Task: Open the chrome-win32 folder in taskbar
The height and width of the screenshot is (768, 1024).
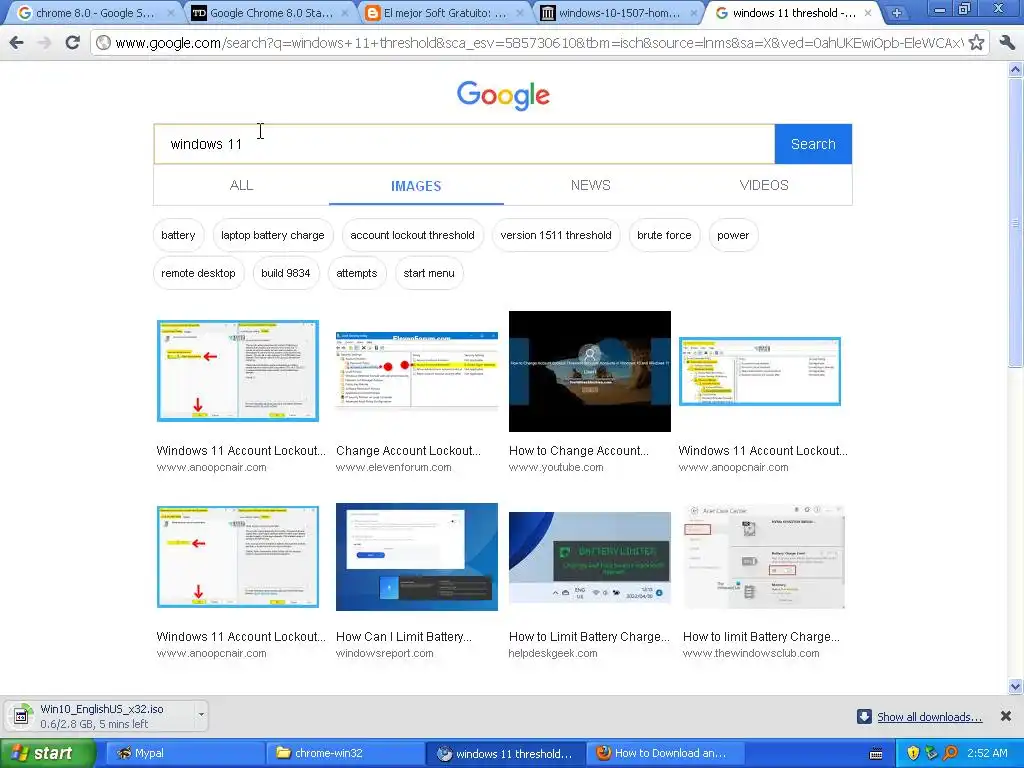Action: (344, 753)
